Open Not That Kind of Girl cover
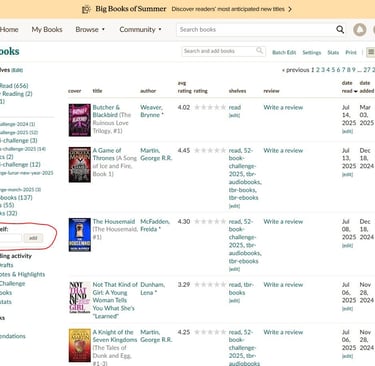The image size is (375, 366). click(80, 297)
